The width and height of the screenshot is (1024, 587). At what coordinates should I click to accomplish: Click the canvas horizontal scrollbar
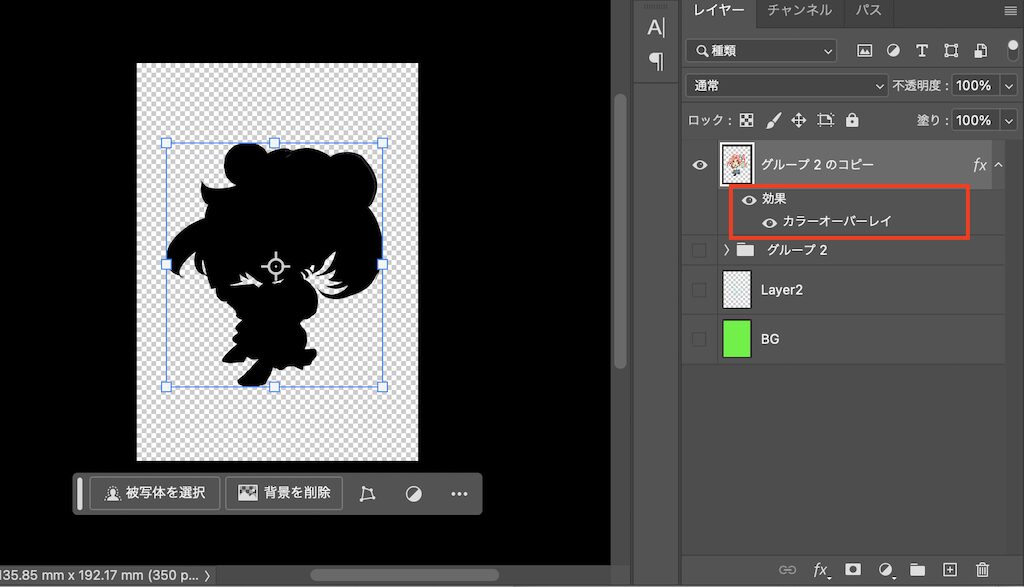pyautogui.click(x=404, y=575)
